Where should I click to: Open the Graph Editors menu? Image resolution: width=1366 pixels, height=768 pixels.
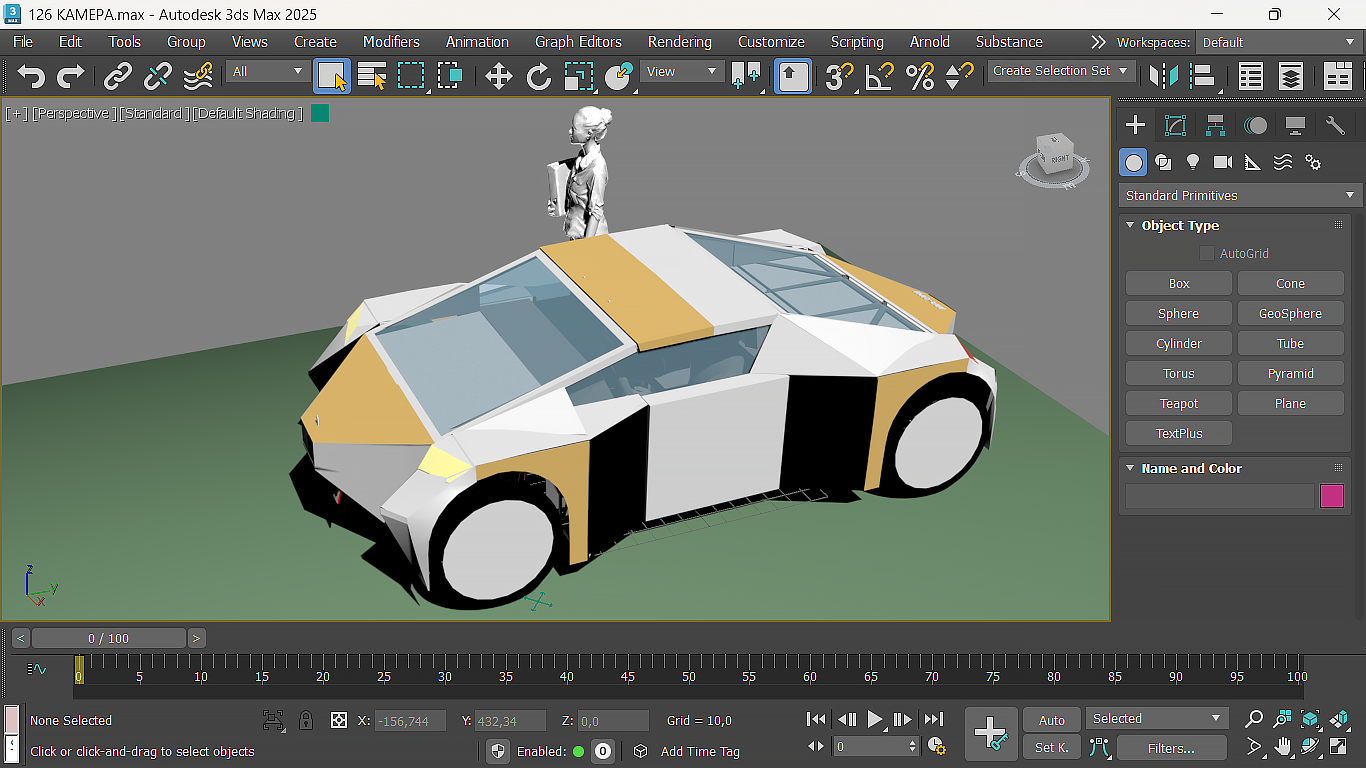point(578,42)
